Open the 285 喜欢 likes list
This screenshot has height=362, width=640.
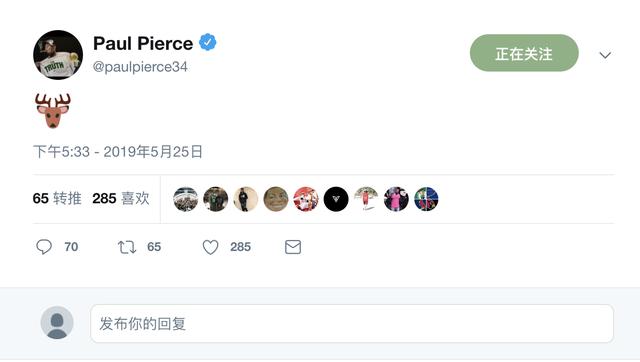tap(121, 198)
